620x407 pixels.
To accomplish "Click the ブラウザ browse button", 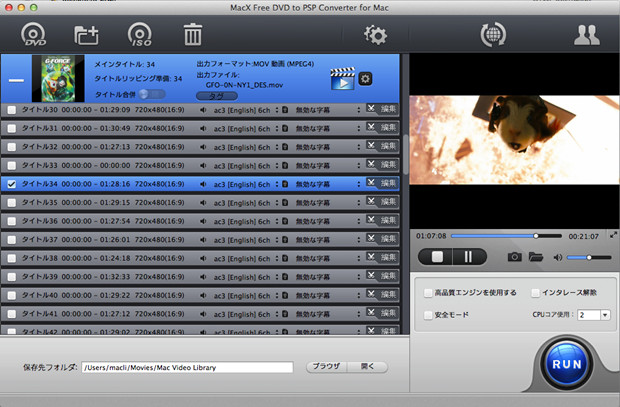I will tap(327, 367).
